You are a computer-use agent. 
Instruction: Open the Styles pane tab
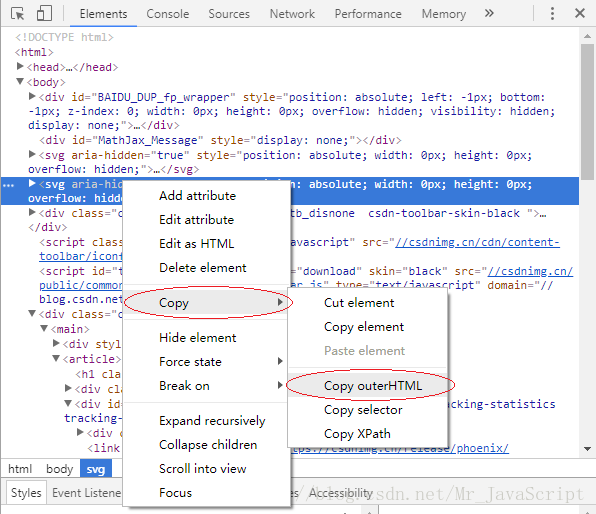click(26, 493)
